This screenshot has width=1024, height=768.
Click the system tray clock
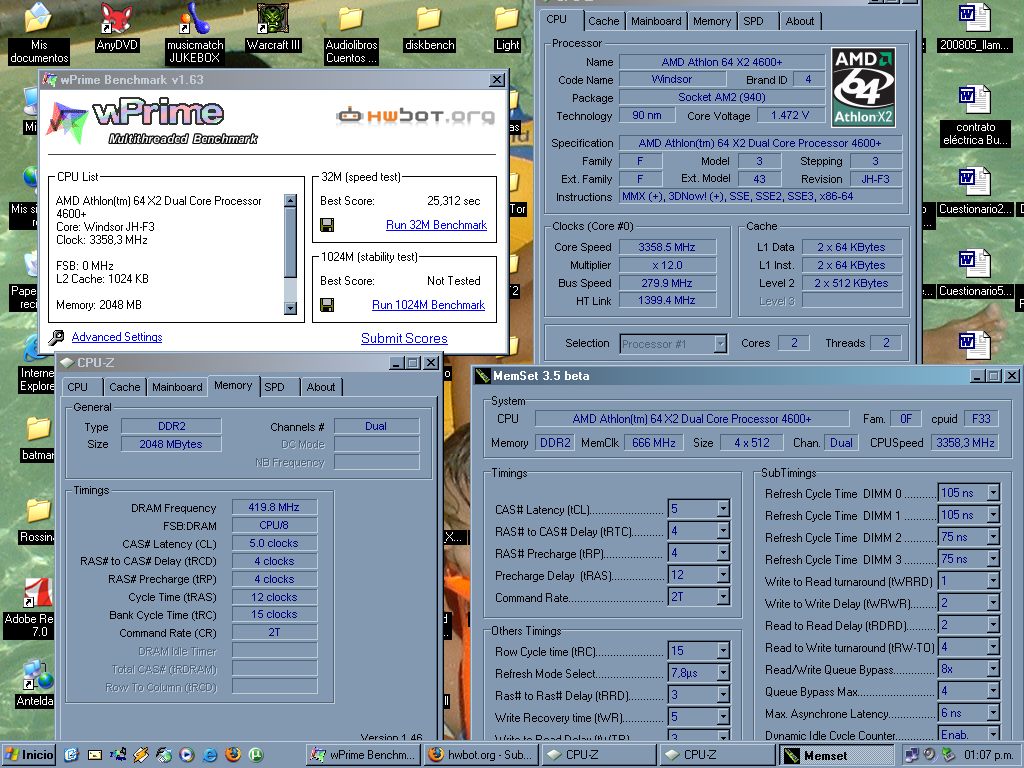click(x=989, y=755)
